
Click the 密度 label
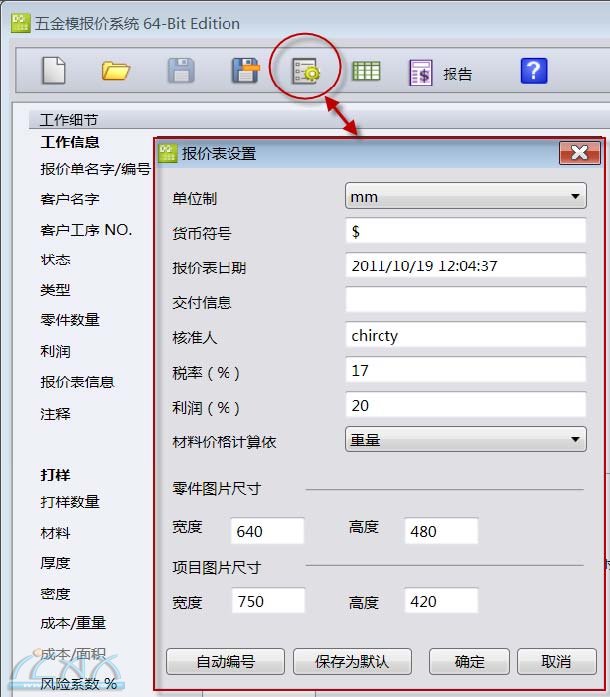coord(55,594)
